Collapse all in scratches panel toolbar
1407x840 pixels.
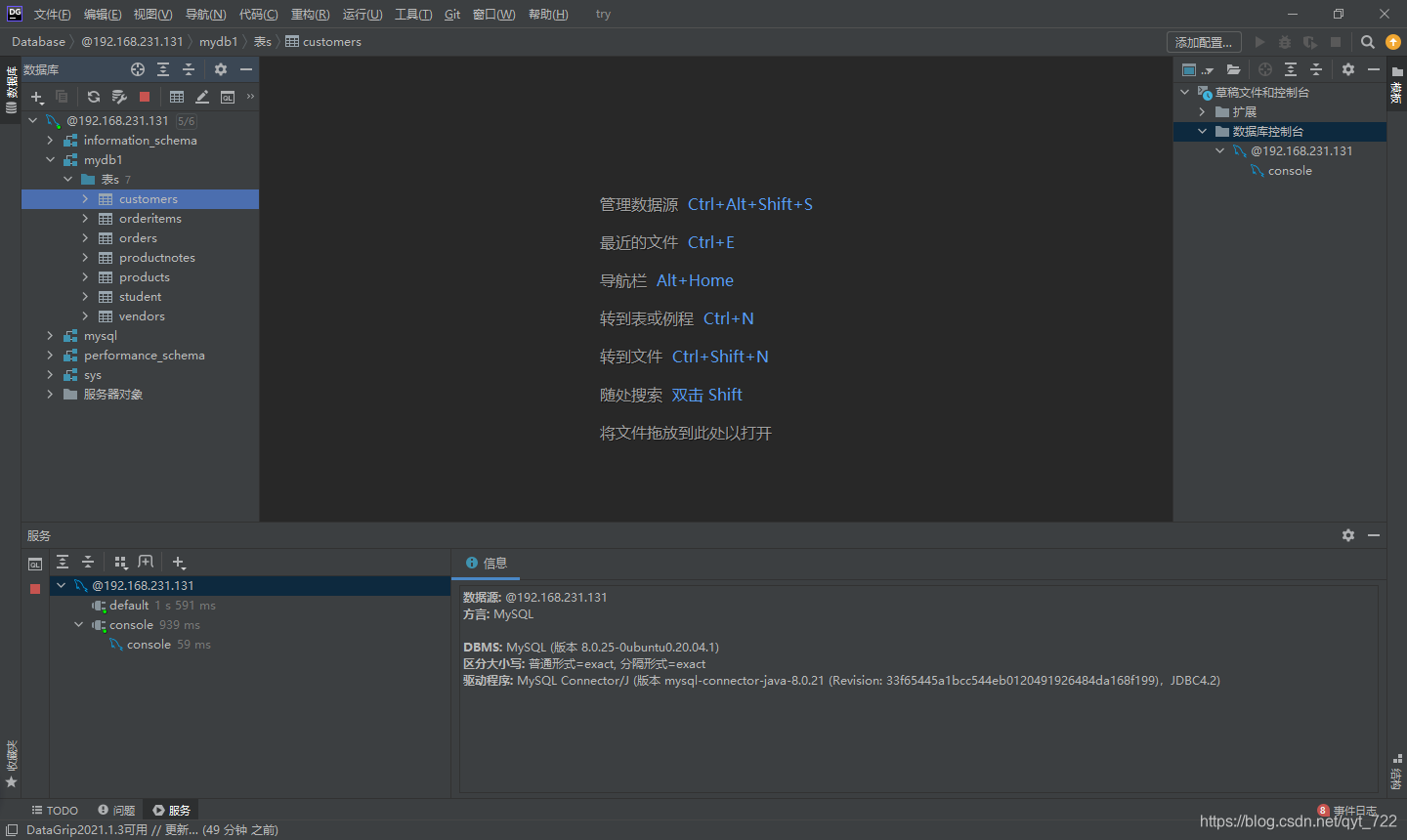tap(1316, 69)
